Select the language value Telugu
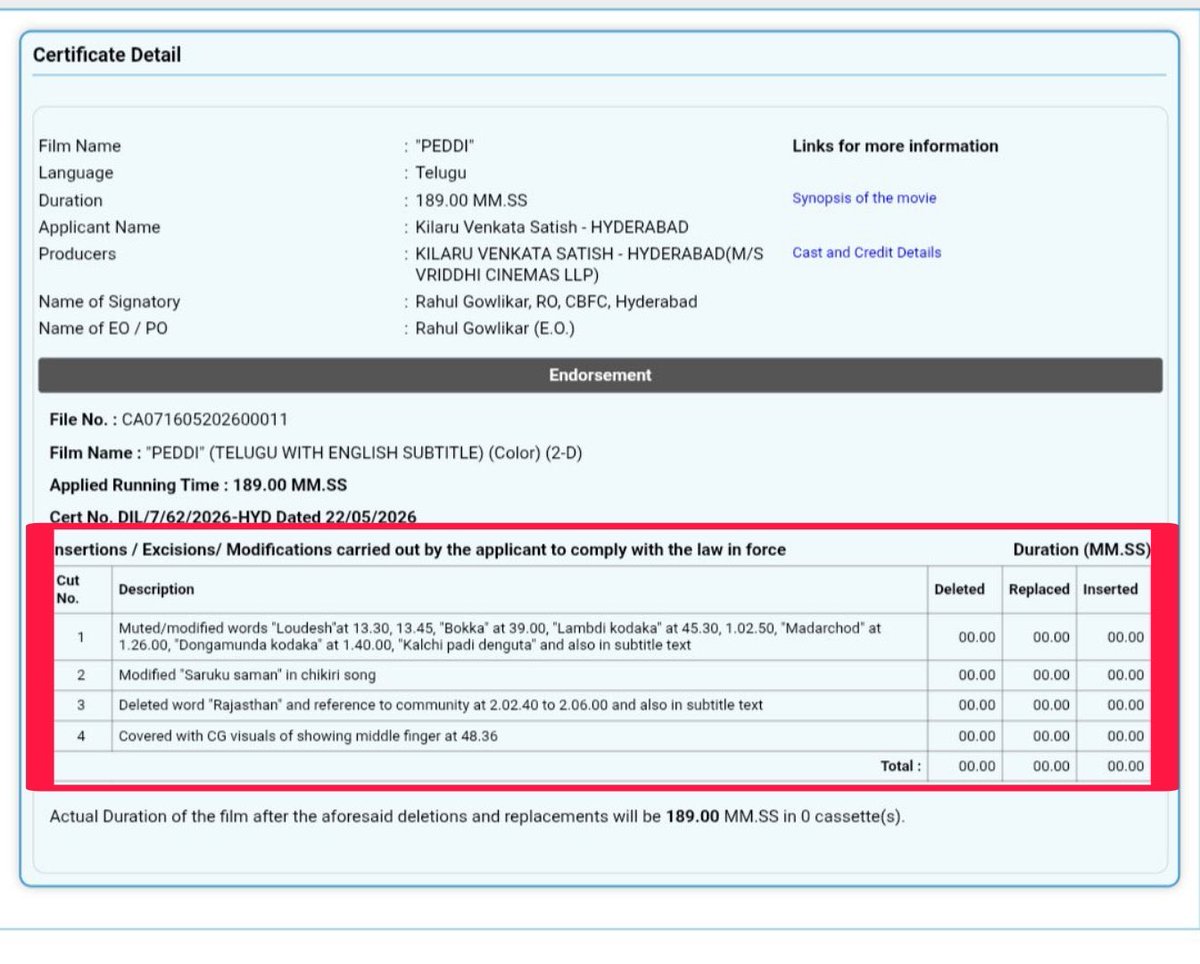The height and width of the screenshot is (964, 1200). click(441, 173)
